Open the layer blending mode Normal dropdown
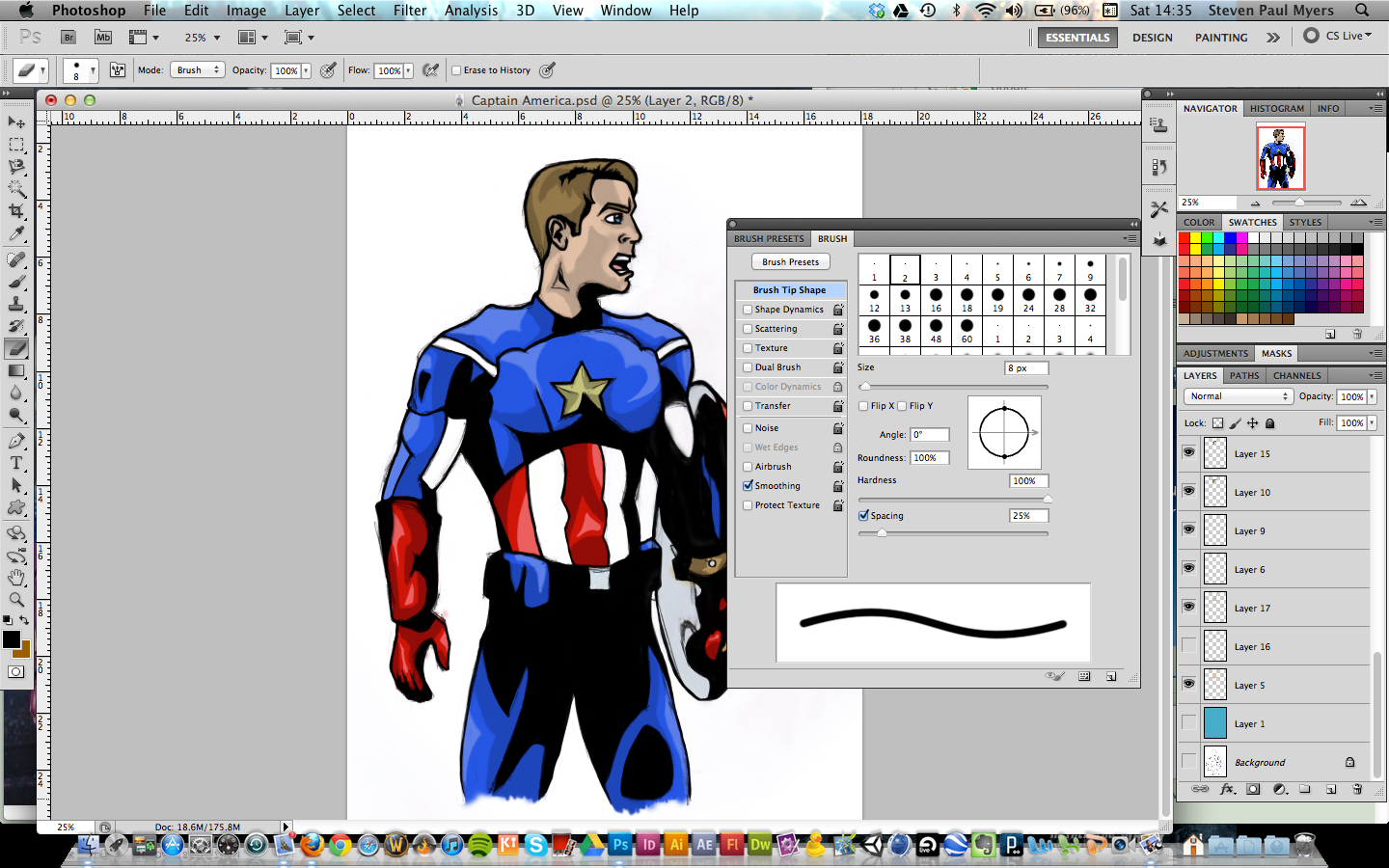The height and width of the screenshot is (868, 1389). tap(1239, 396)
